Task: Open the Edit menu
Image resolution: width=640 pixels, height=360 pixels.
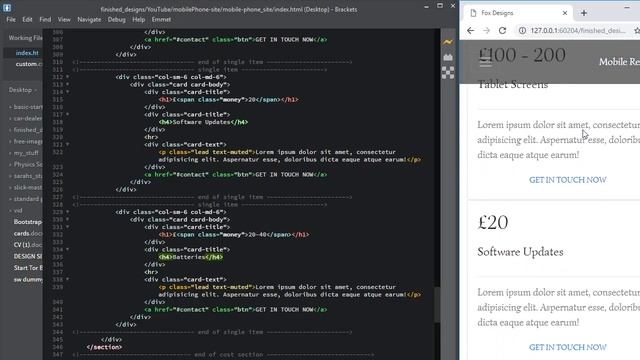Action: click(x=27, y=20)
